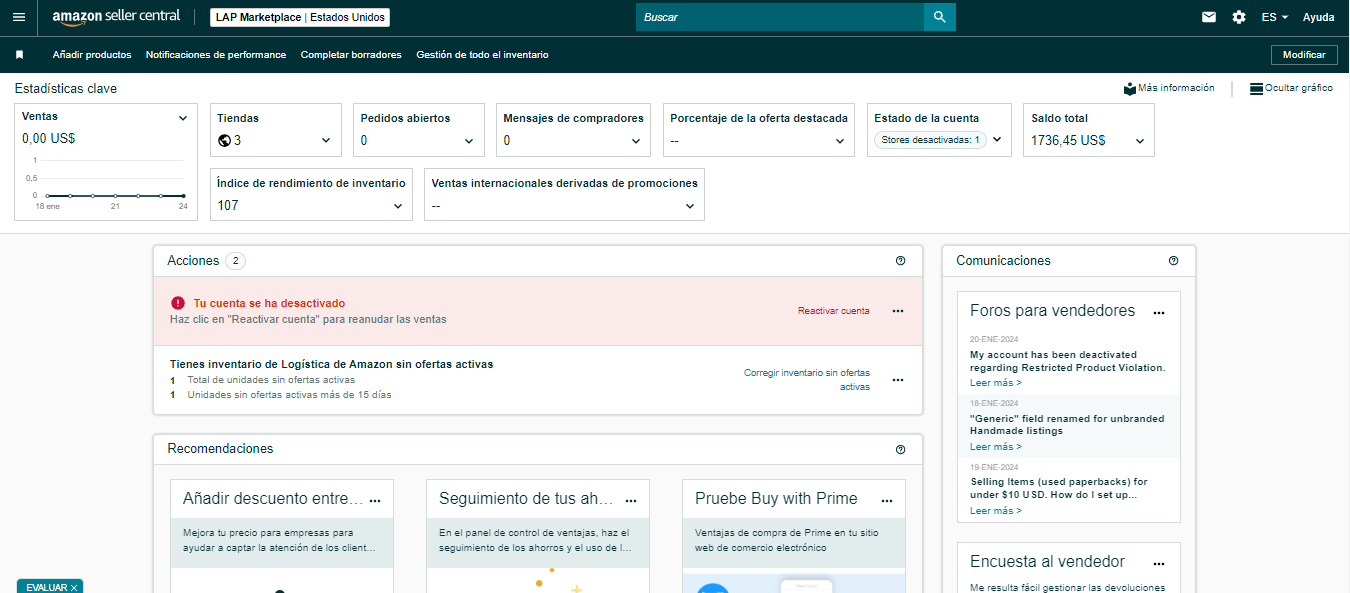Open more options on Añadir descuento card
Screen dimensions: 1350x593
click(x=375, y=500)
